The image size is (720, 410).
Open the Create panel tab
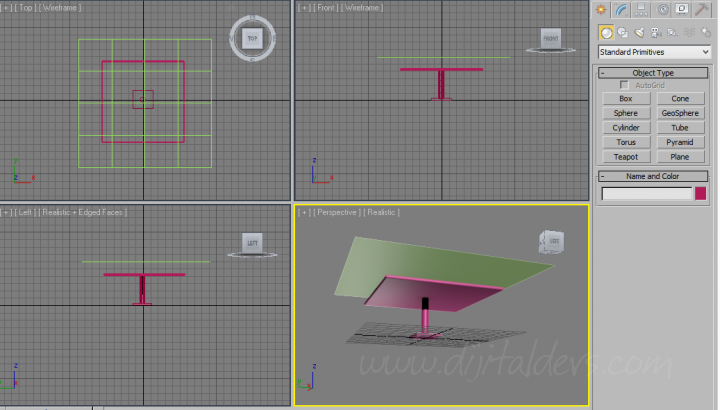point(601,10)
